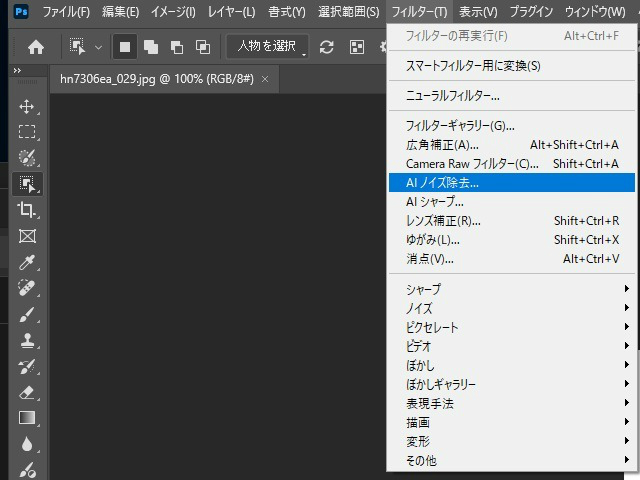Enable the Intersect with Selection mode
This screenshot has height=480, width=640.
(203, 47)
